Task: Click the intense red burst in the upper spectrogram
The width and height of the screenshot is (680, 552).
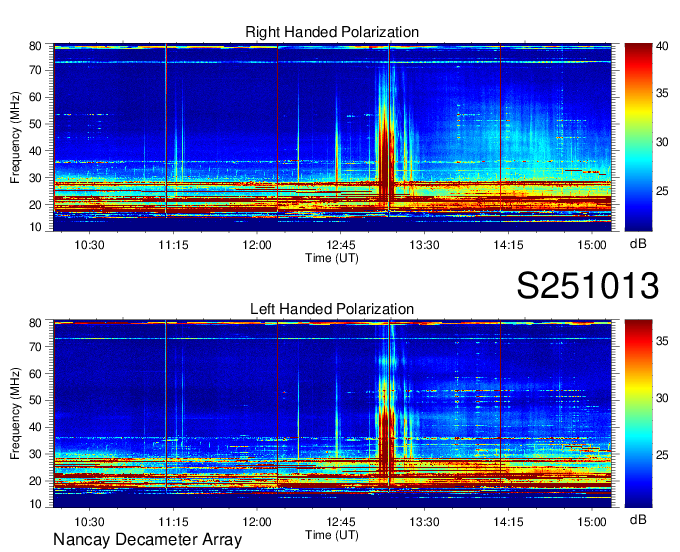Action: 383,150
